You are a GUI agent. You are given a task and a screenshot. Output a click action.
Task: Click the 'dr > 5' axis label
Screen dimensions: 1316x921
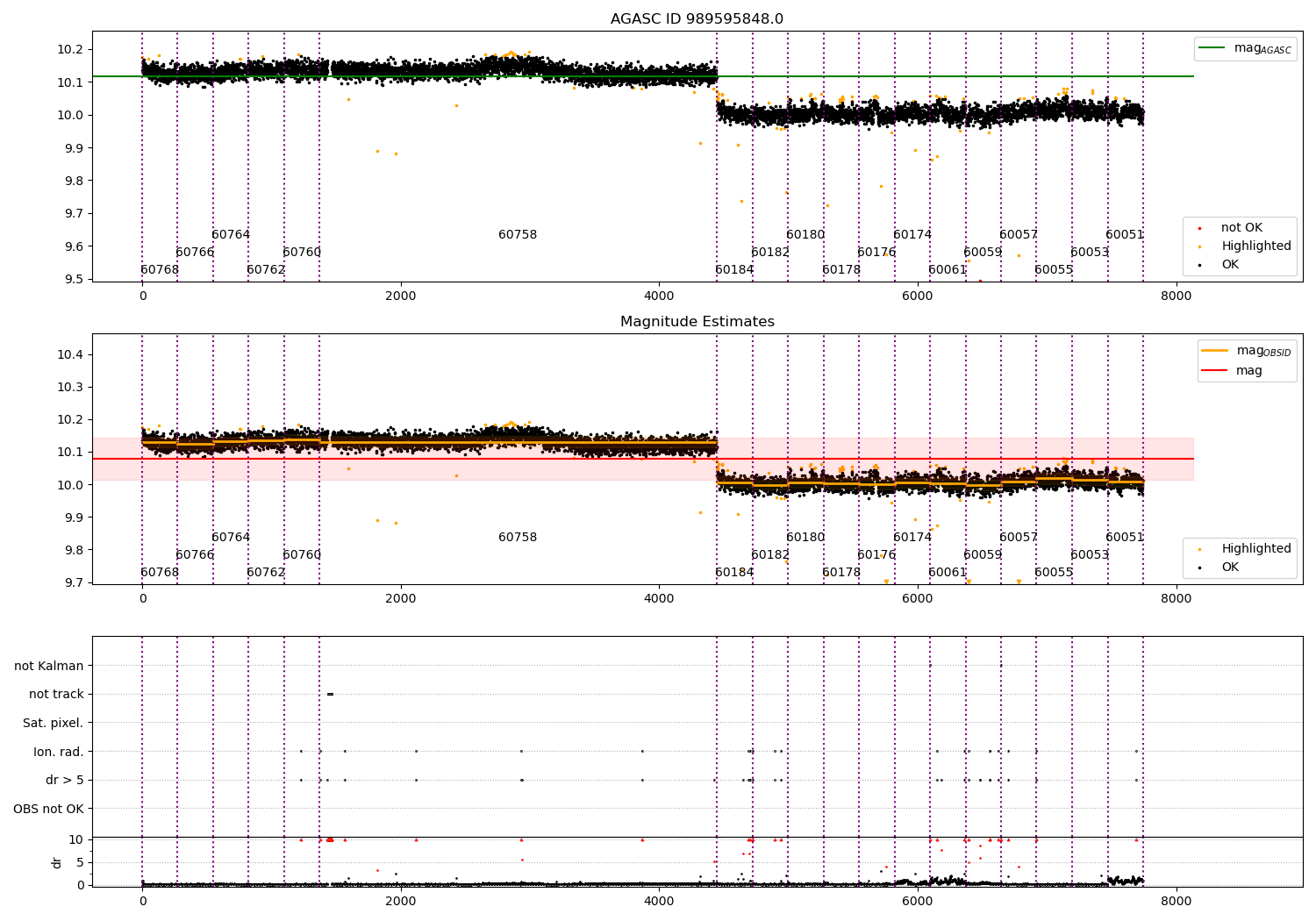(x=64, y=781)
